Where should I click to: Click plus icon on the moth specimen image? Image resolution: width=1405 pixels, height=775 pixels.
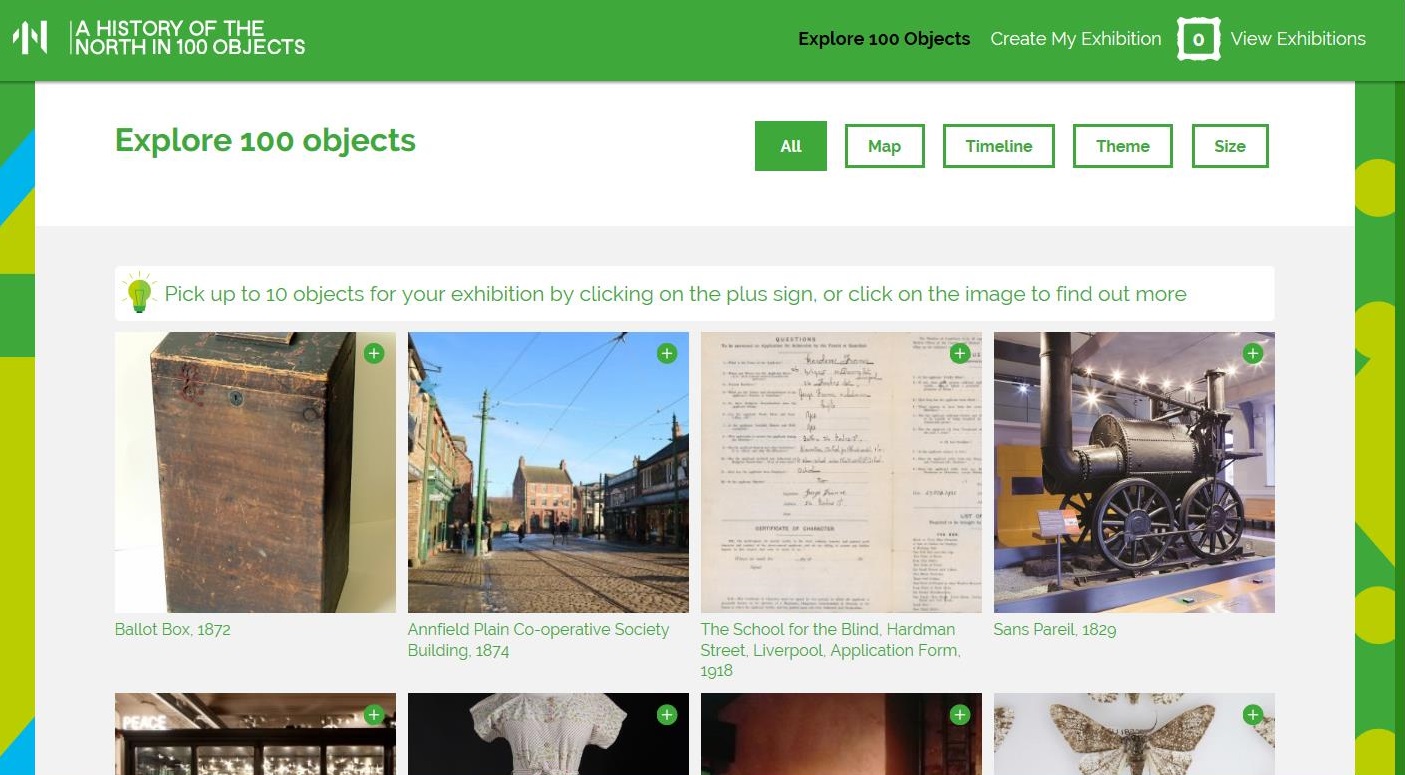tap(1253, 714)
